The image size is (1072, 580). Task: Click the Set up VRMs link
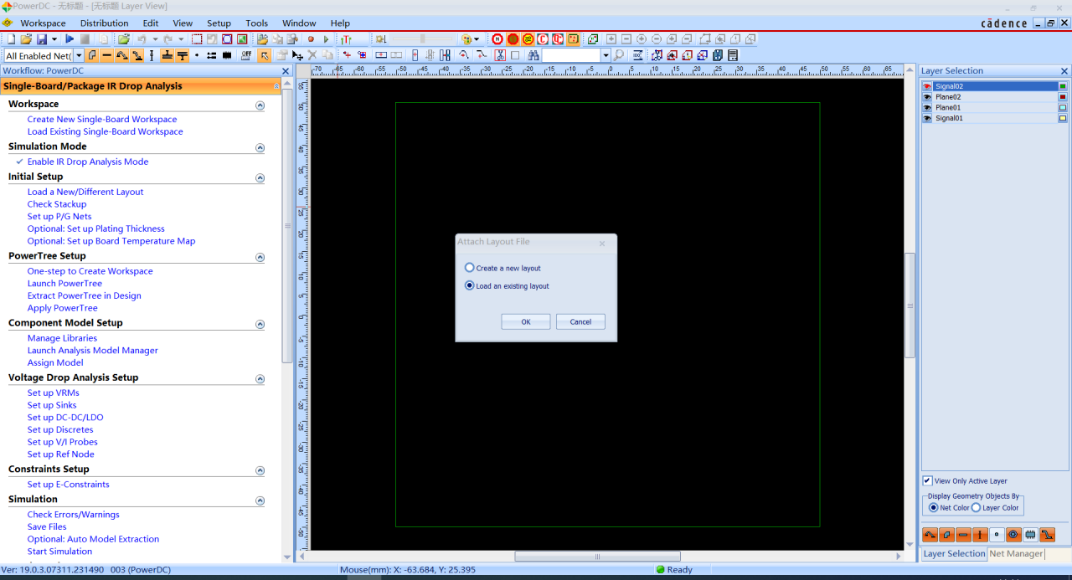pyautogui.click(x=53, y=393)
